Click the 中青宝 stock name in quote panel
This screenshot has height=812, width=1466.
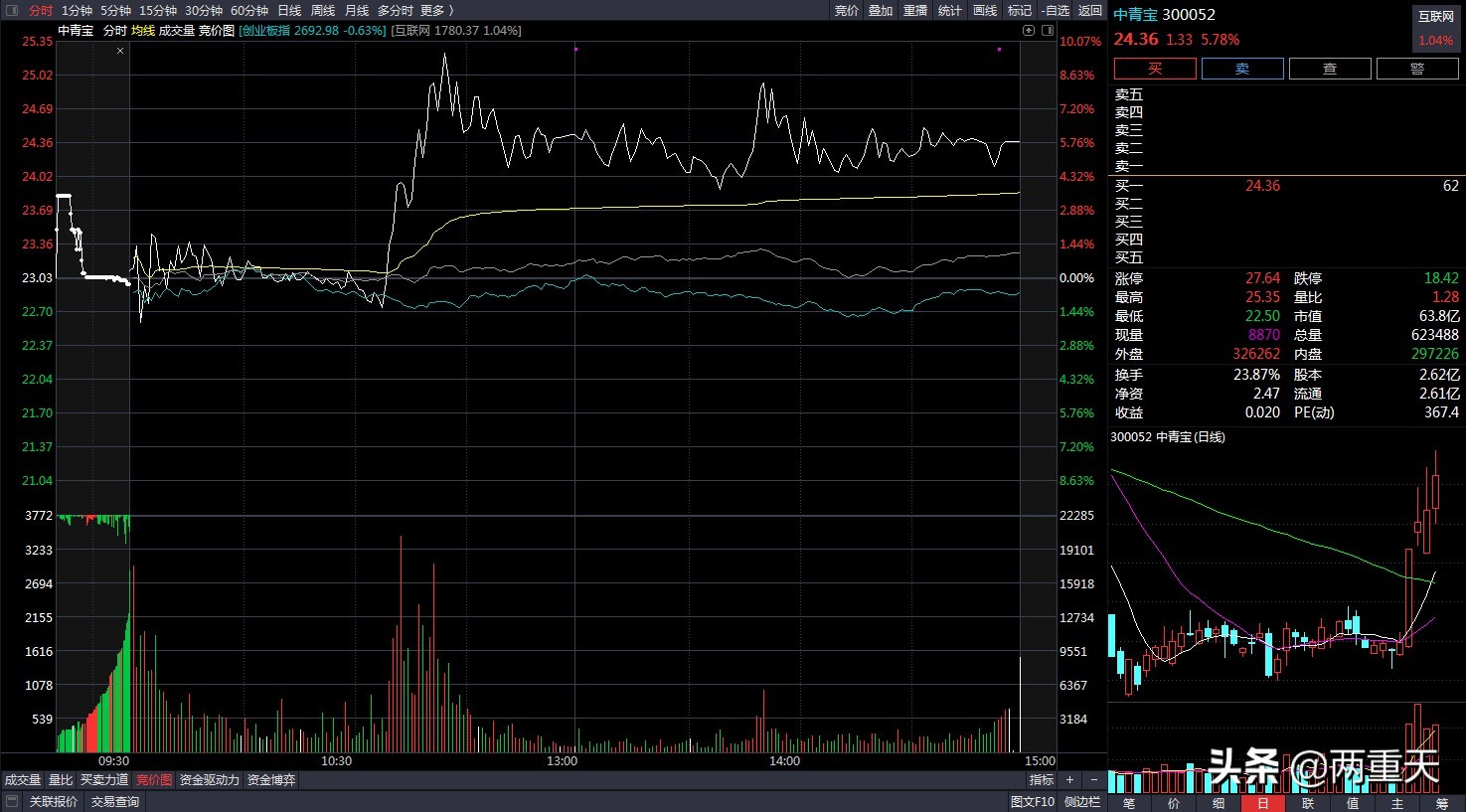coord(1135,15)
